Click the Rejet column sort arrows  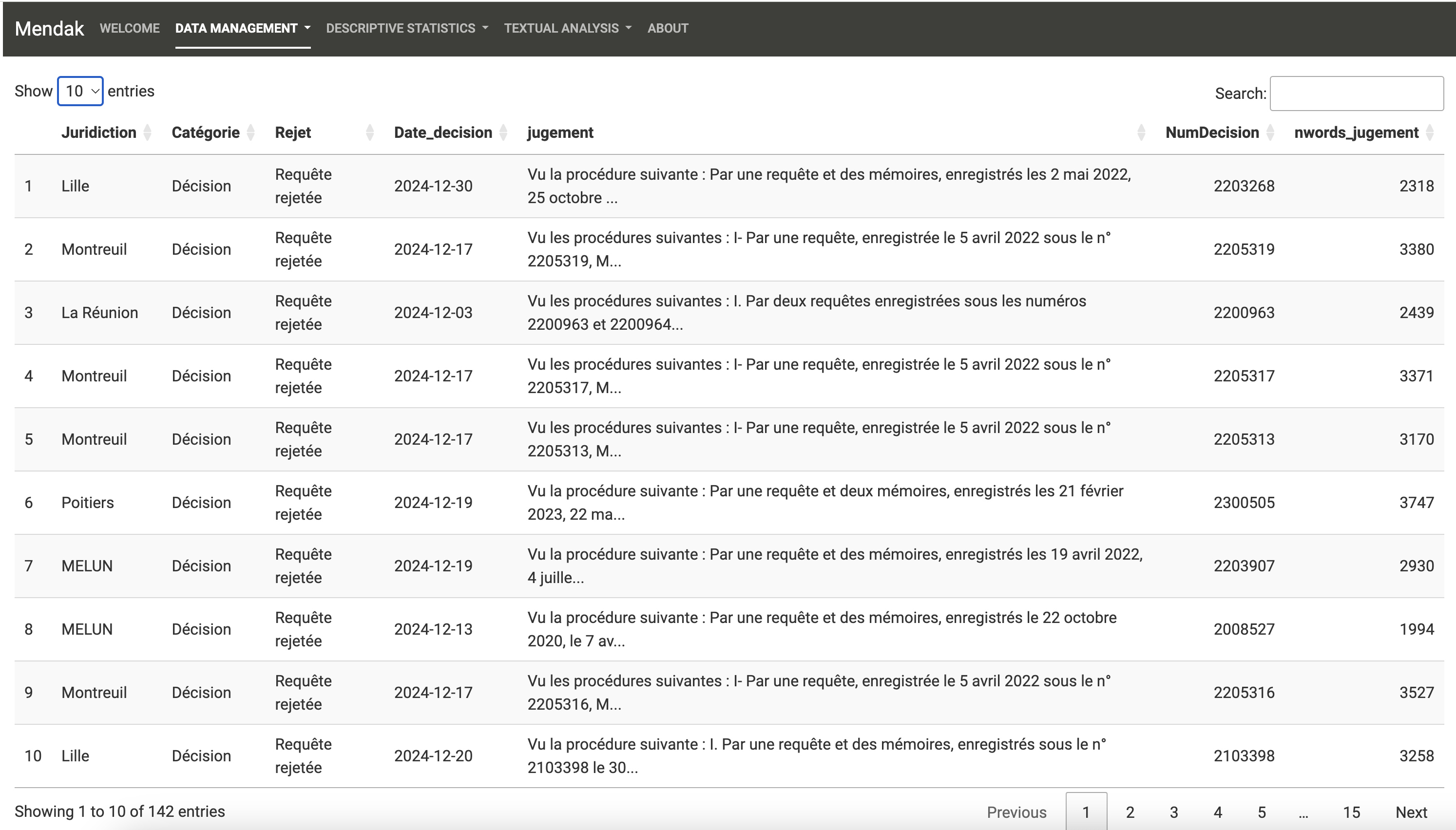tap(370, 133)
